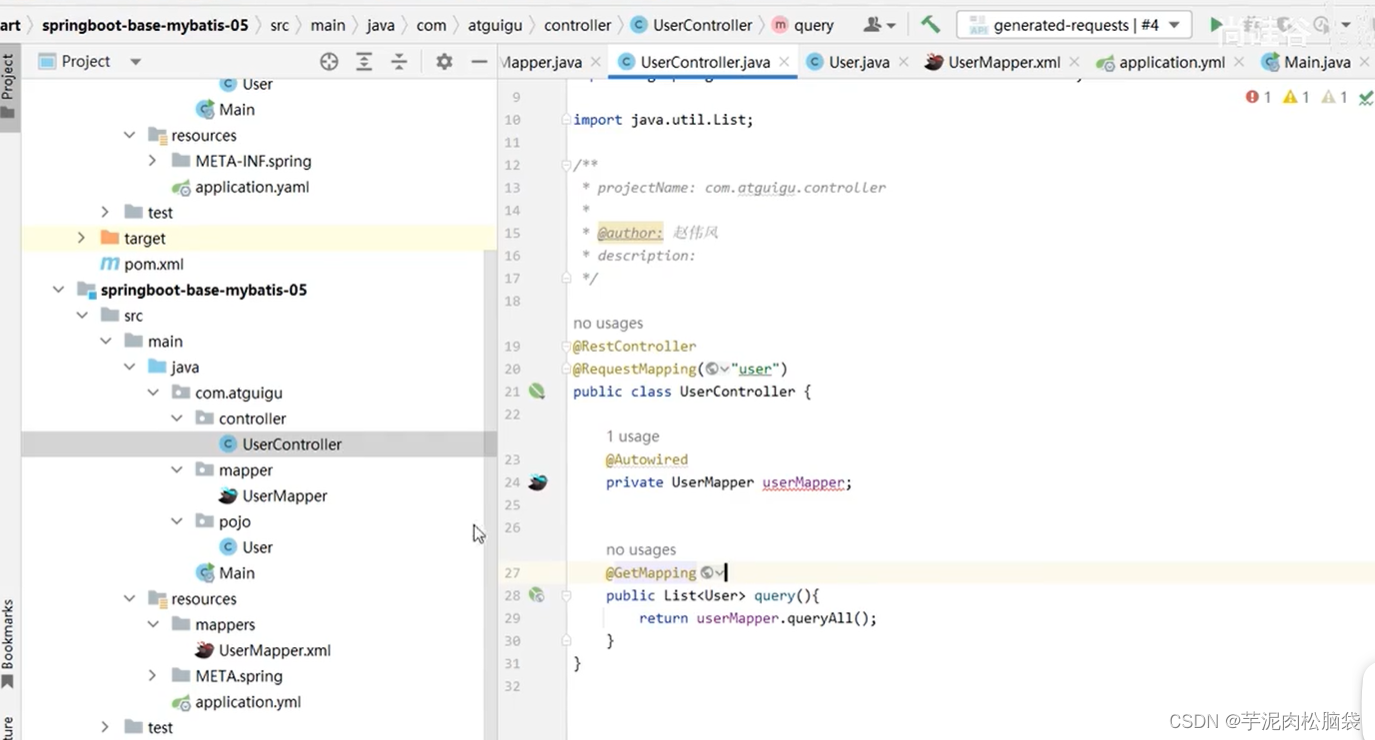The height and width of the screenshot is (740, 1375).
Task: Click the globe icon in @RequestMapping annotation
Action: tap(712, 369)
